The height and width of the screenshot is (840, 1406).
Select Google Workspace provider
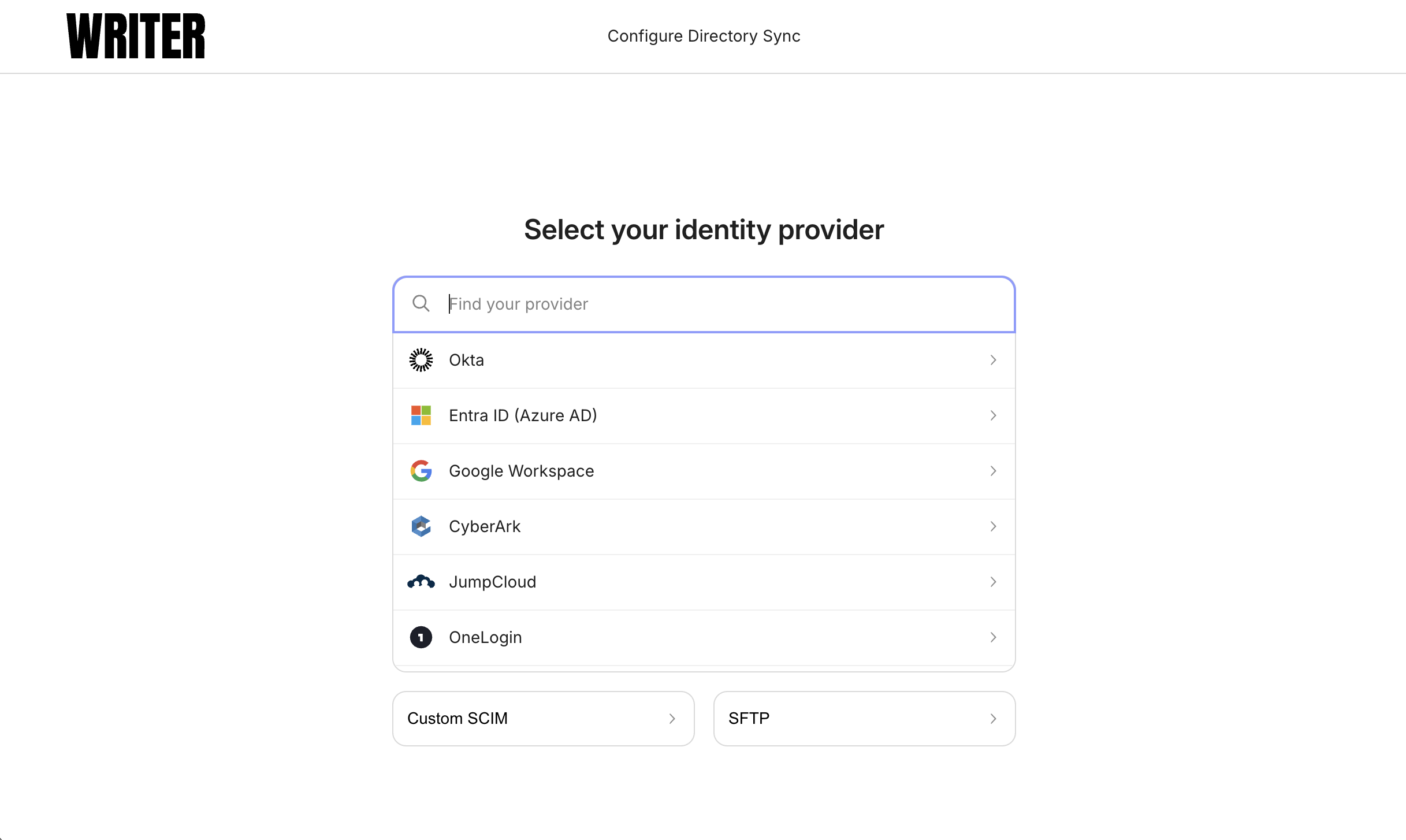[x=704, y=471]
